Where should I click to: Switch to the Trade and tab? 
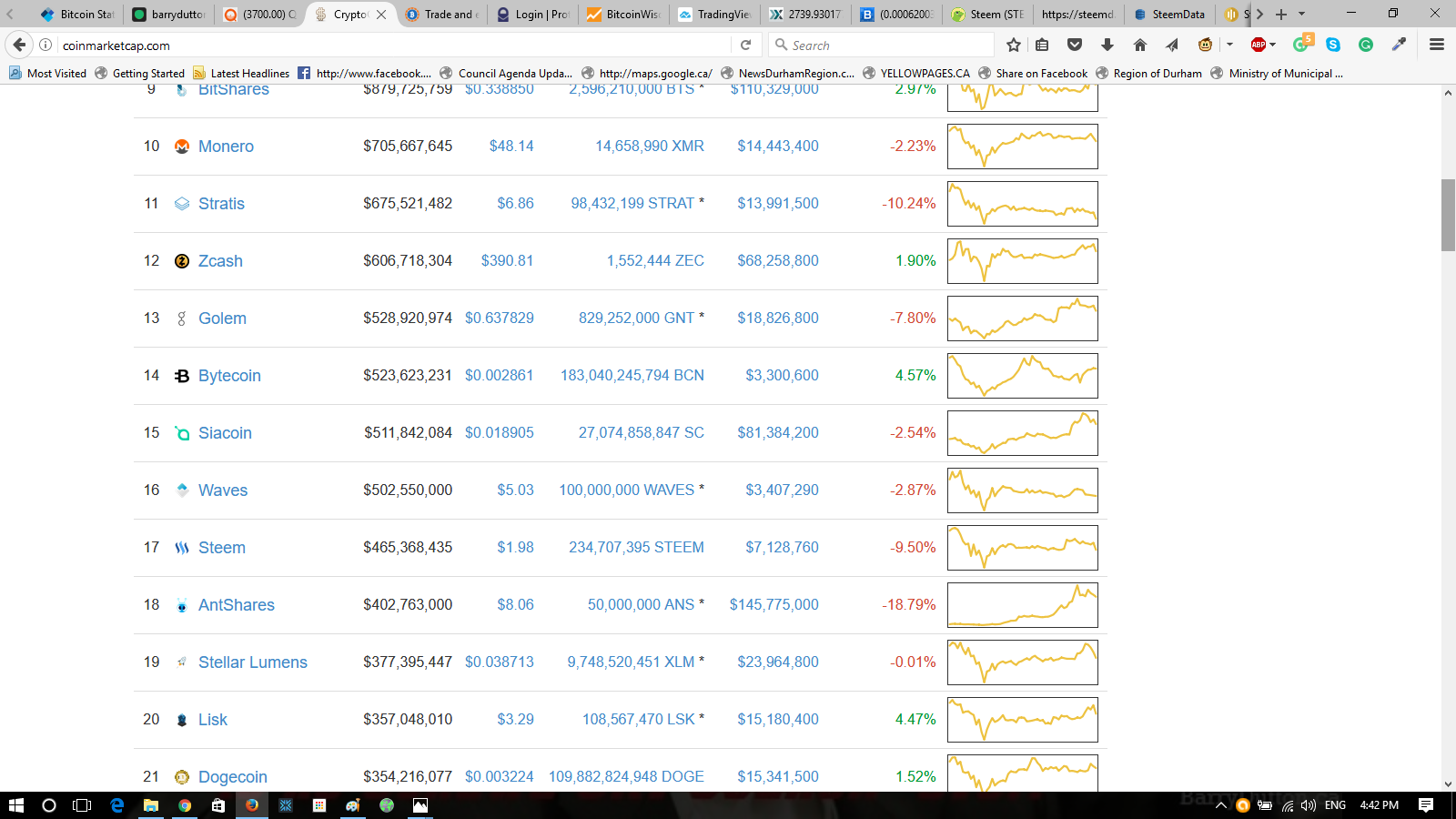pos(441,14)
